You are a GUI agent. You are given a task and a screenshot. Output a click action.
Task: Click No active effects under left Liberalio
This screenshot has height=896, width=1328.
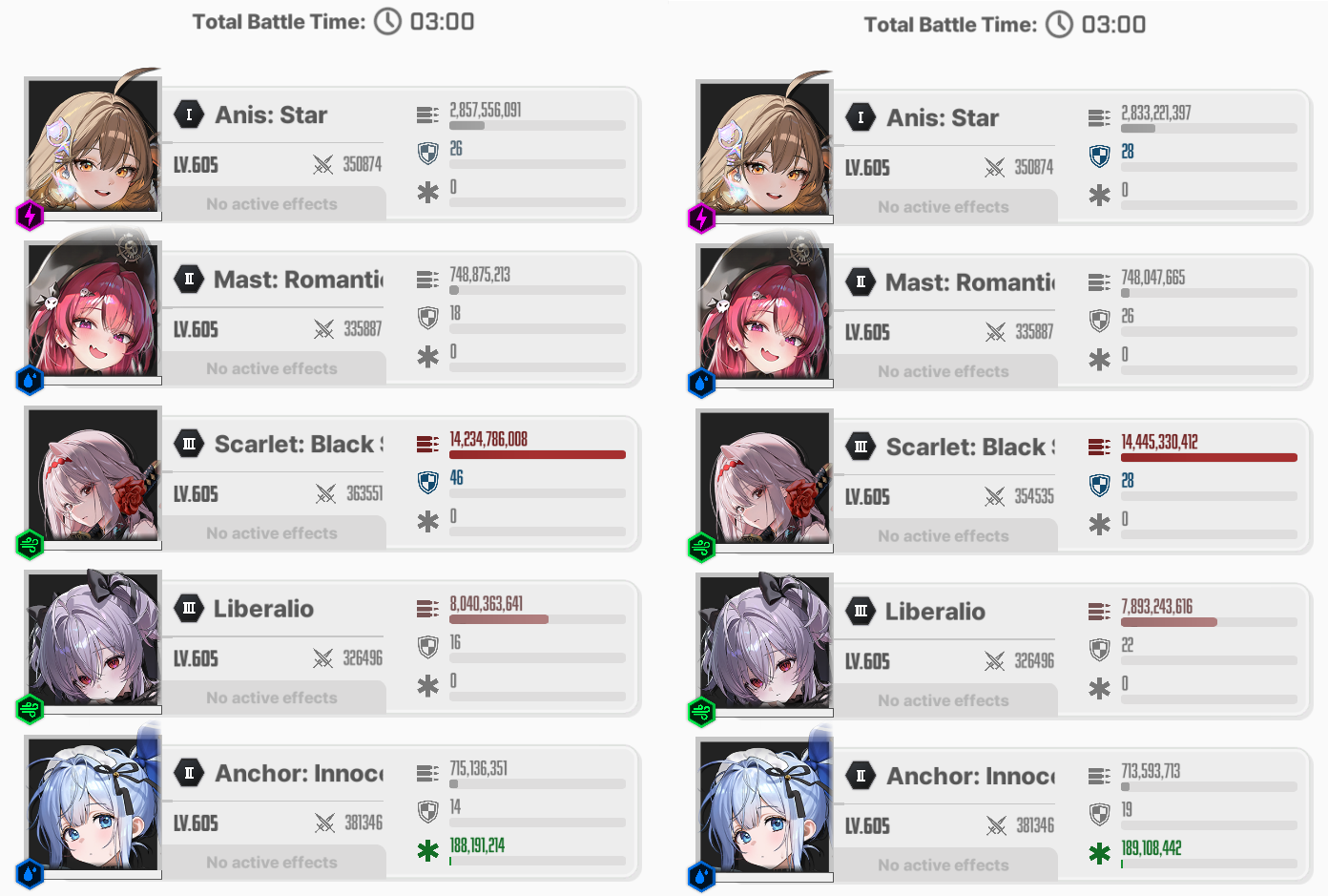[x=272, y=698]
